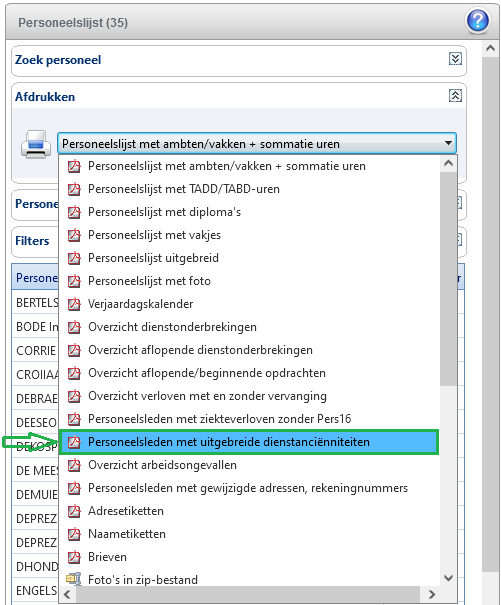The image size is (501, 605).
Task: Collapse the Afdrukken panel
Action: coord(455,96)
